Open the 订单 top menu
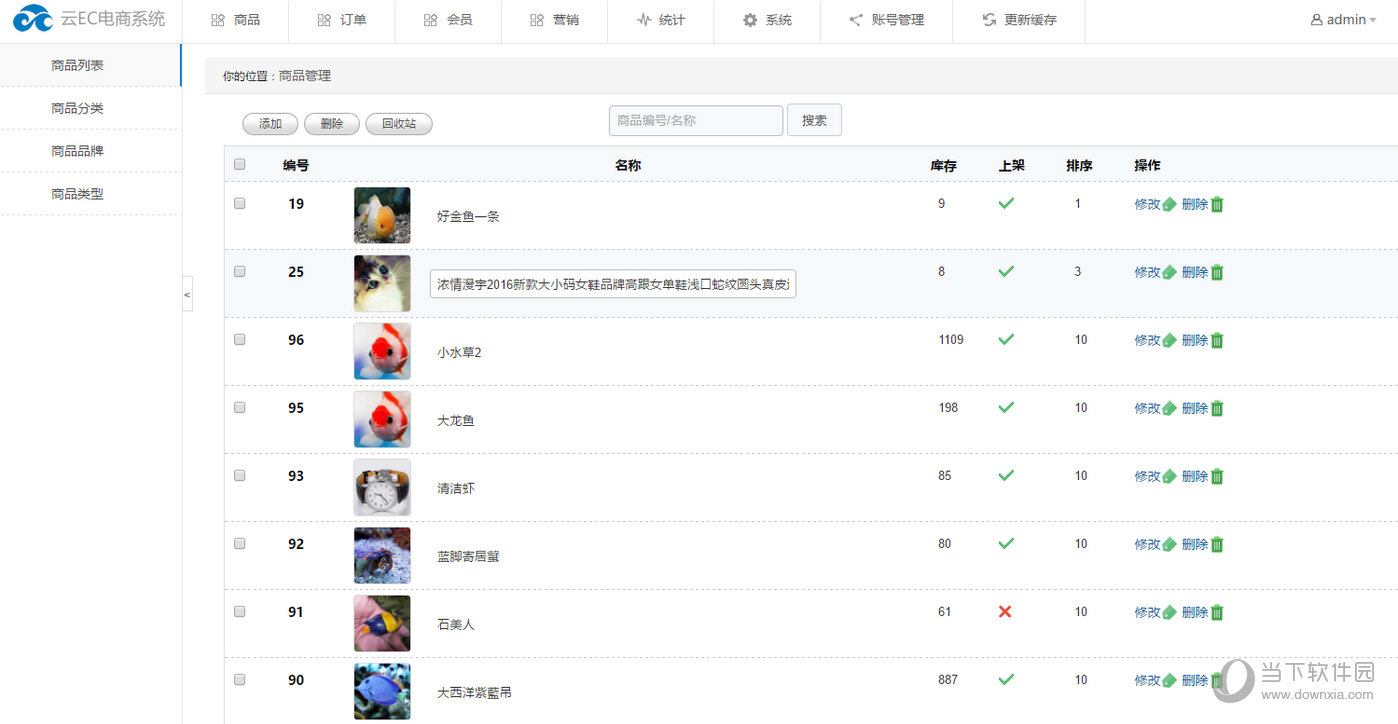The image size is (1398, 724). [342, 21]
